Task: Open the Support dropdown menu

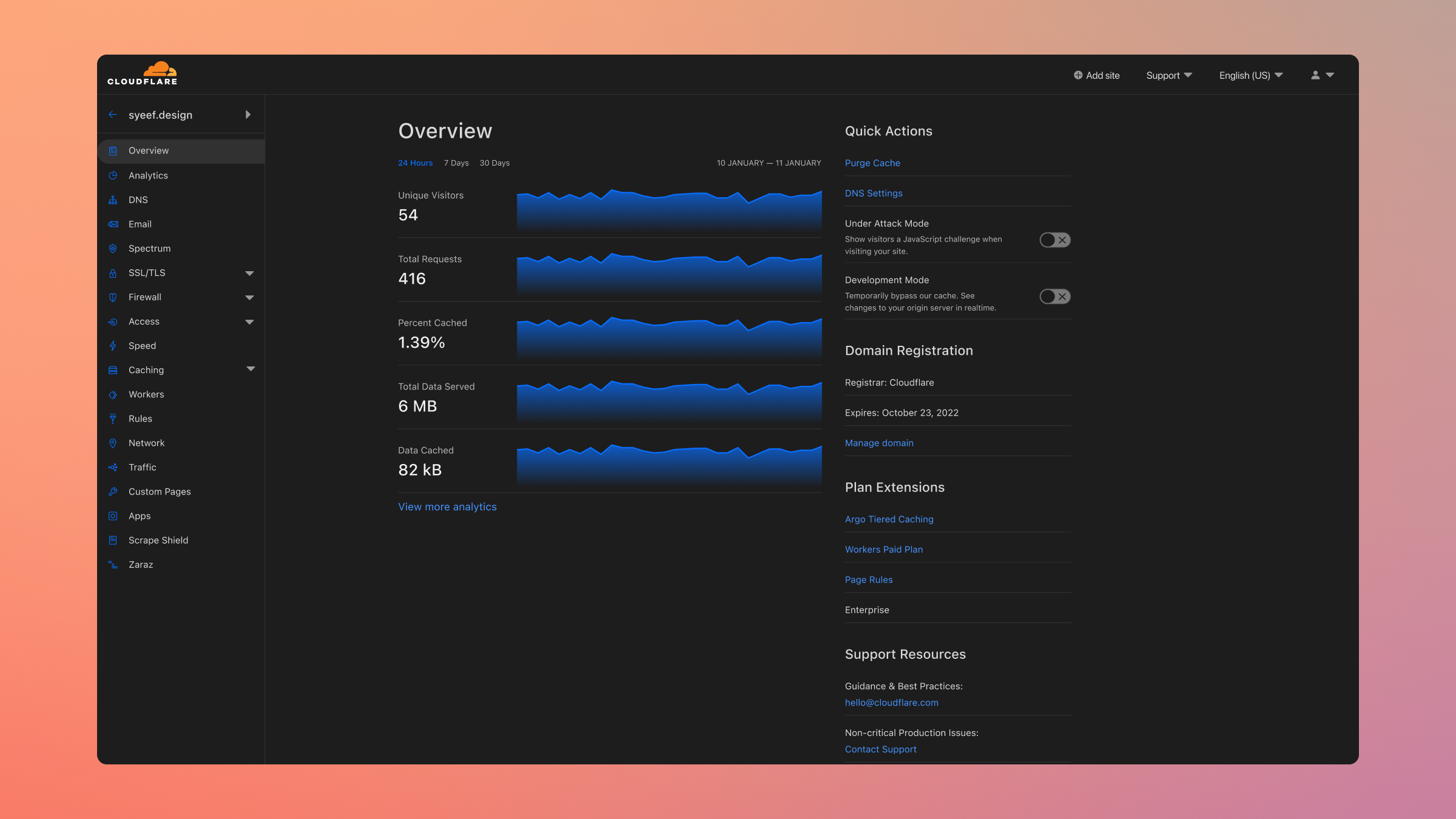Action: (1168, 75)
